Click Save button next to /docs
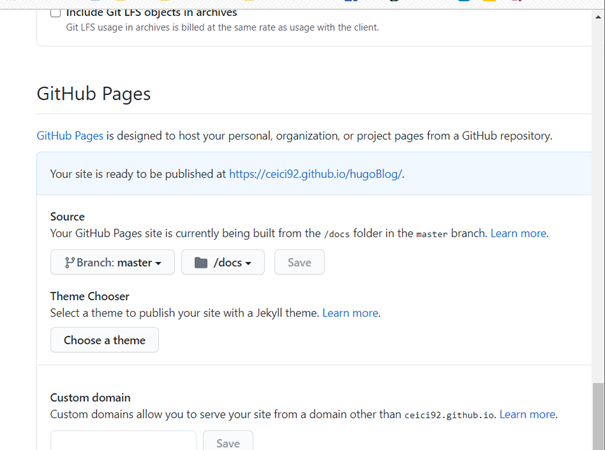 click(299, 262)
